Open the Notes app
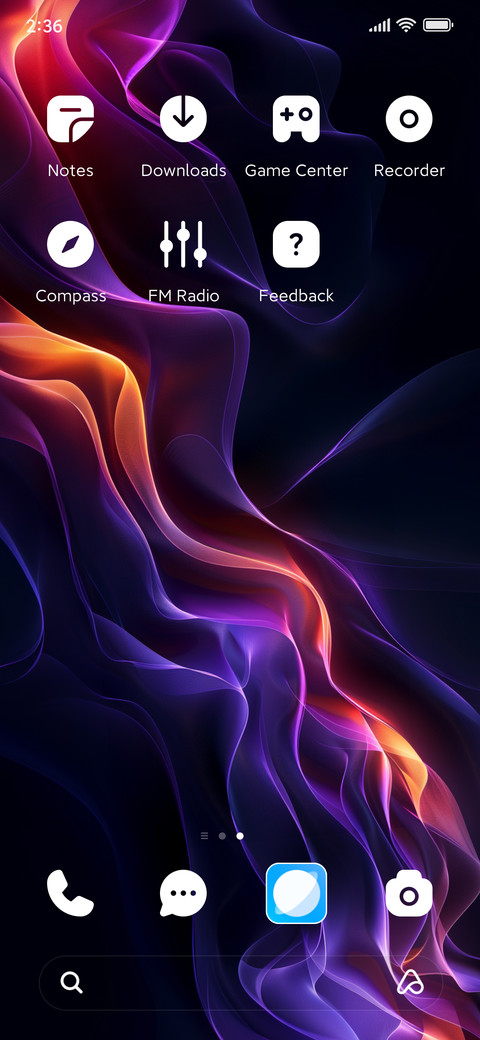This screenshot has height=1040, width=480. coord(70,119)
